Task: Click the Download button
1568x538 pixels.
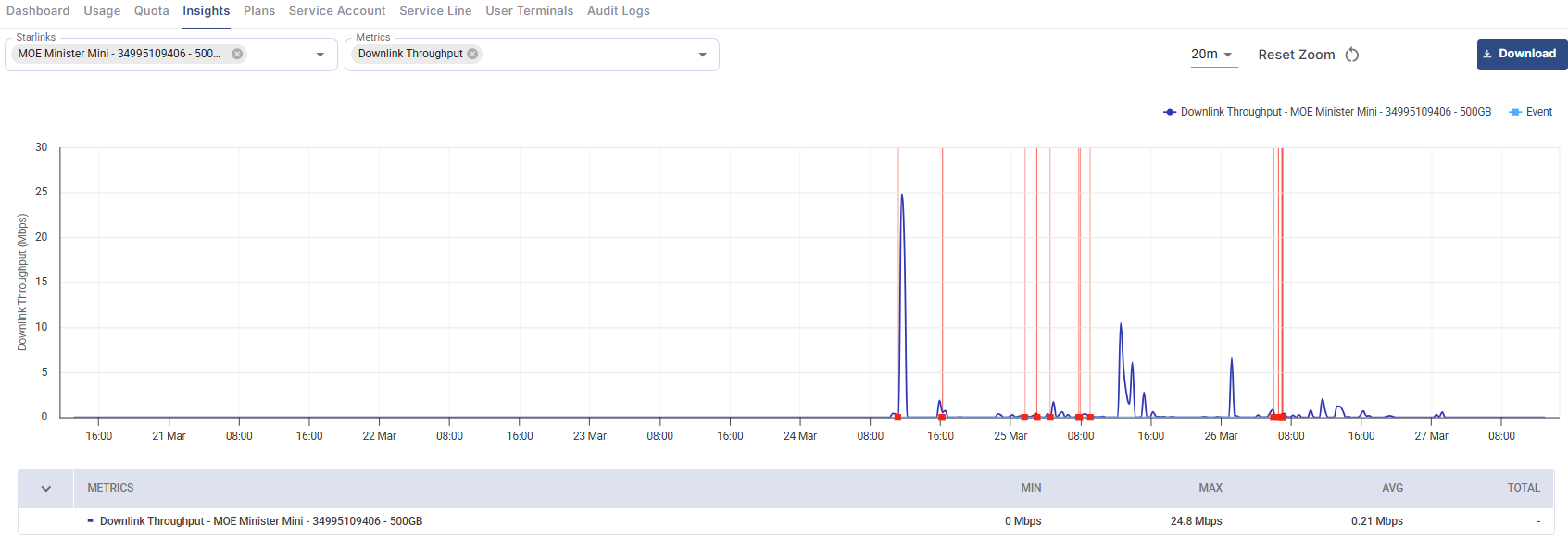Action: [x=1522, y=54]
